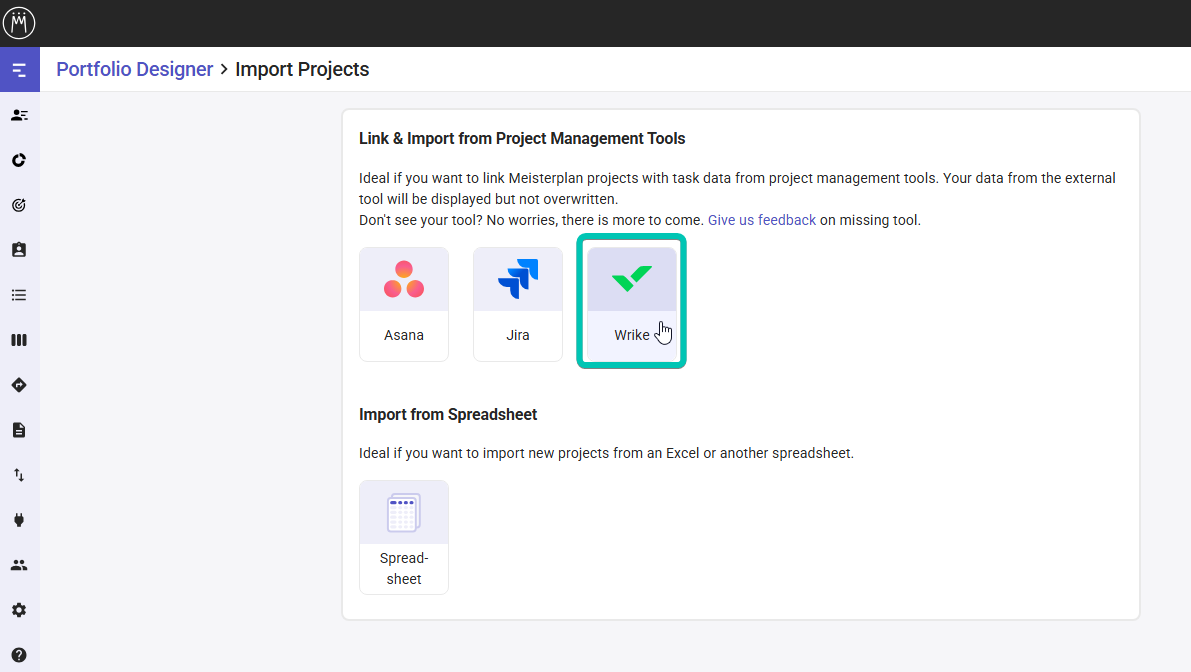Click the highlighted Portfolio Designer sidebar icon

click(19, 69)
